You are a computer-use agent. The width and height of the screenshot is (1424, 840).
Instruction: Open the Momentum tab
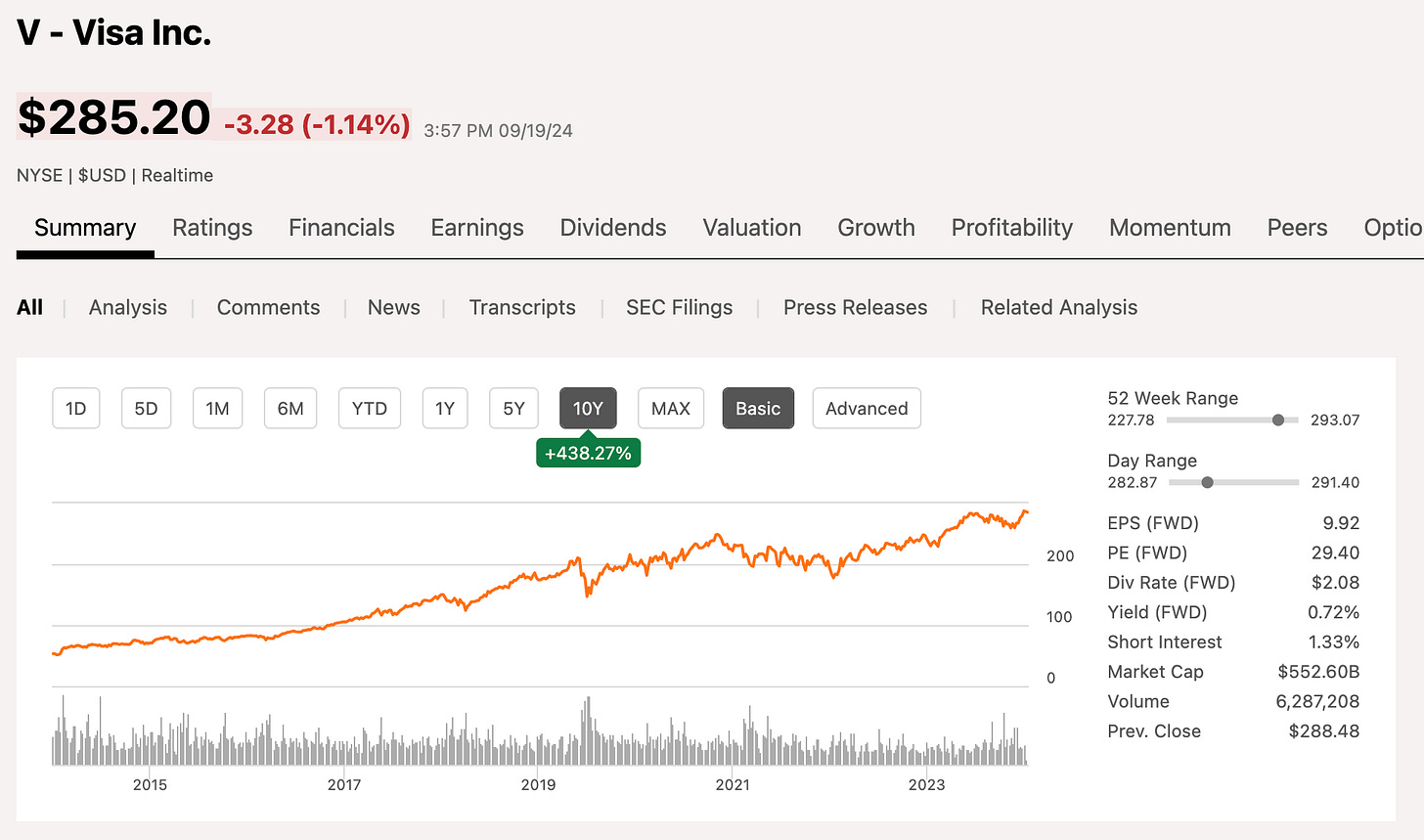tap(1170, 228)
